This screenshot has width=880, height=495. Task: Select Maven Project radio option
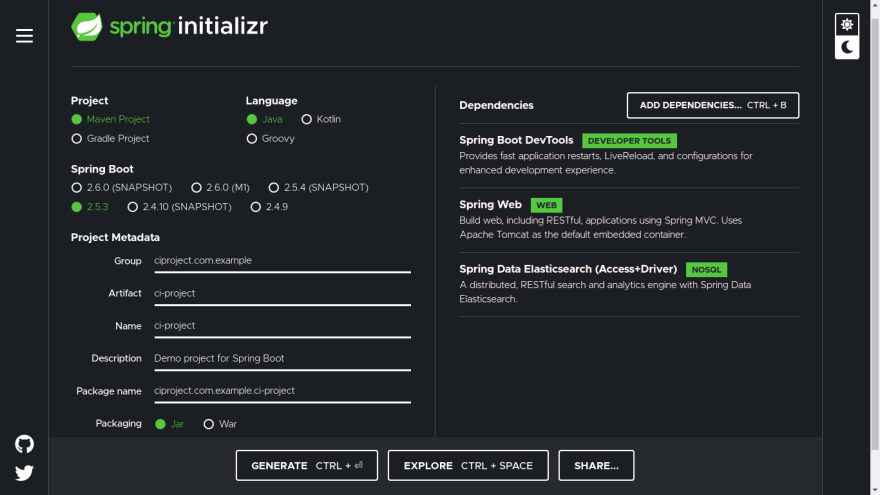click(x=111, y=119)
